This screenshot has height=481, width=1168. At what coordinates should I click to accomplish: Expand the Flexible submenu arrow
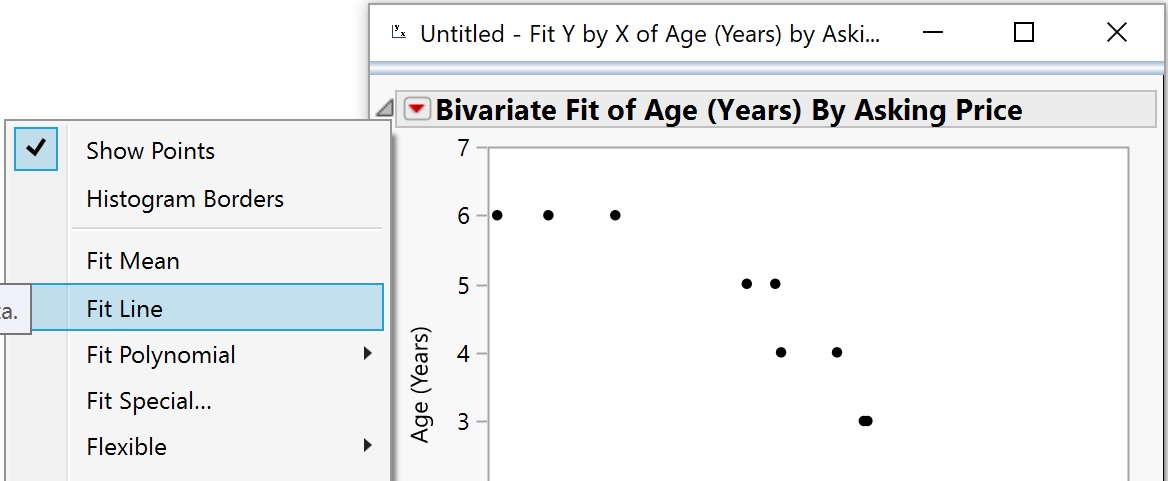tap(367, 446)
